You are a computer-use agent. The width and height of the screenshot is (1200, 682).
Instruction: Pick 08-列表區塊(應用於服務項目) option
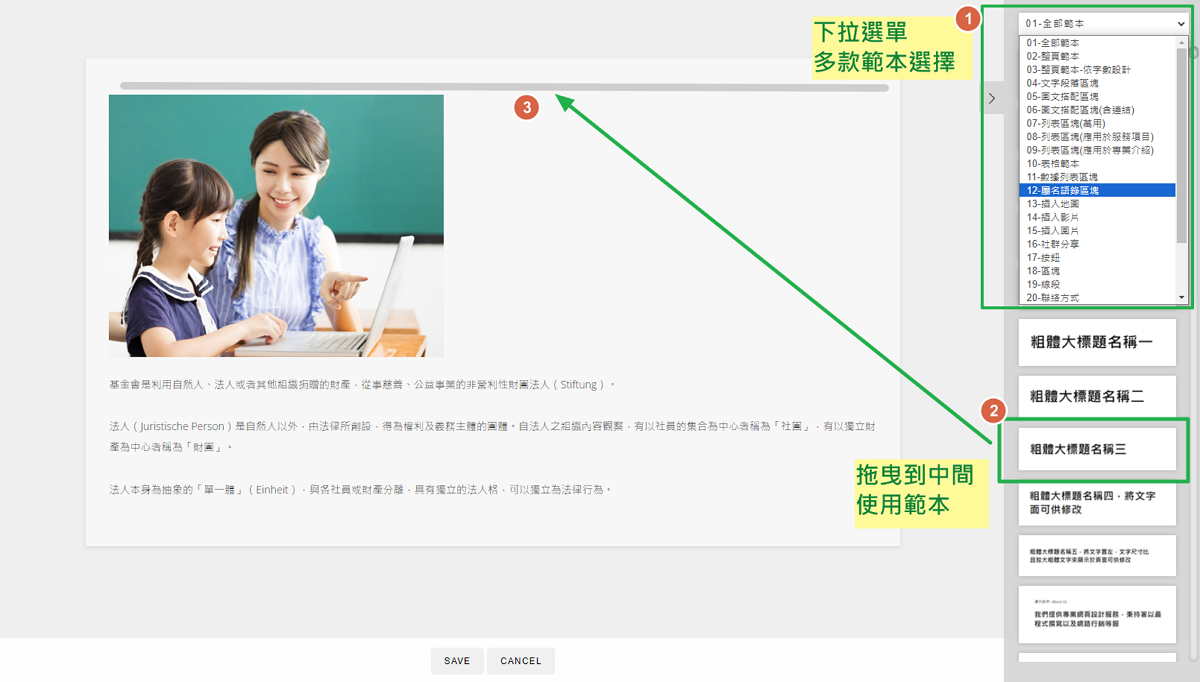tap(1097, 136)
